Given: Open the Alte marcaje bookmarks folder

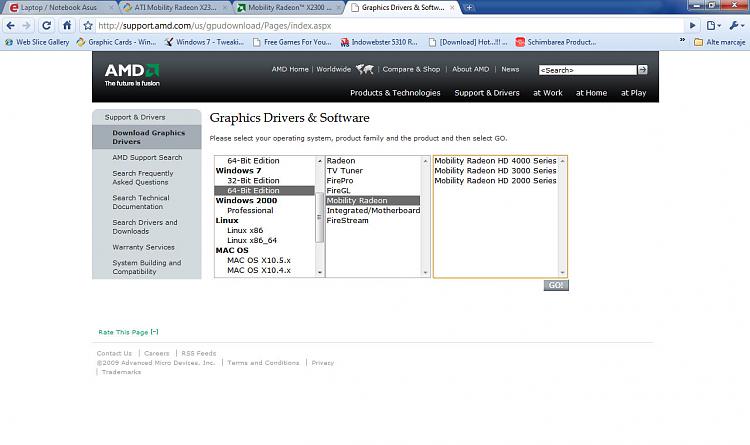Looking at the screenshot, I should click(719, 42).
